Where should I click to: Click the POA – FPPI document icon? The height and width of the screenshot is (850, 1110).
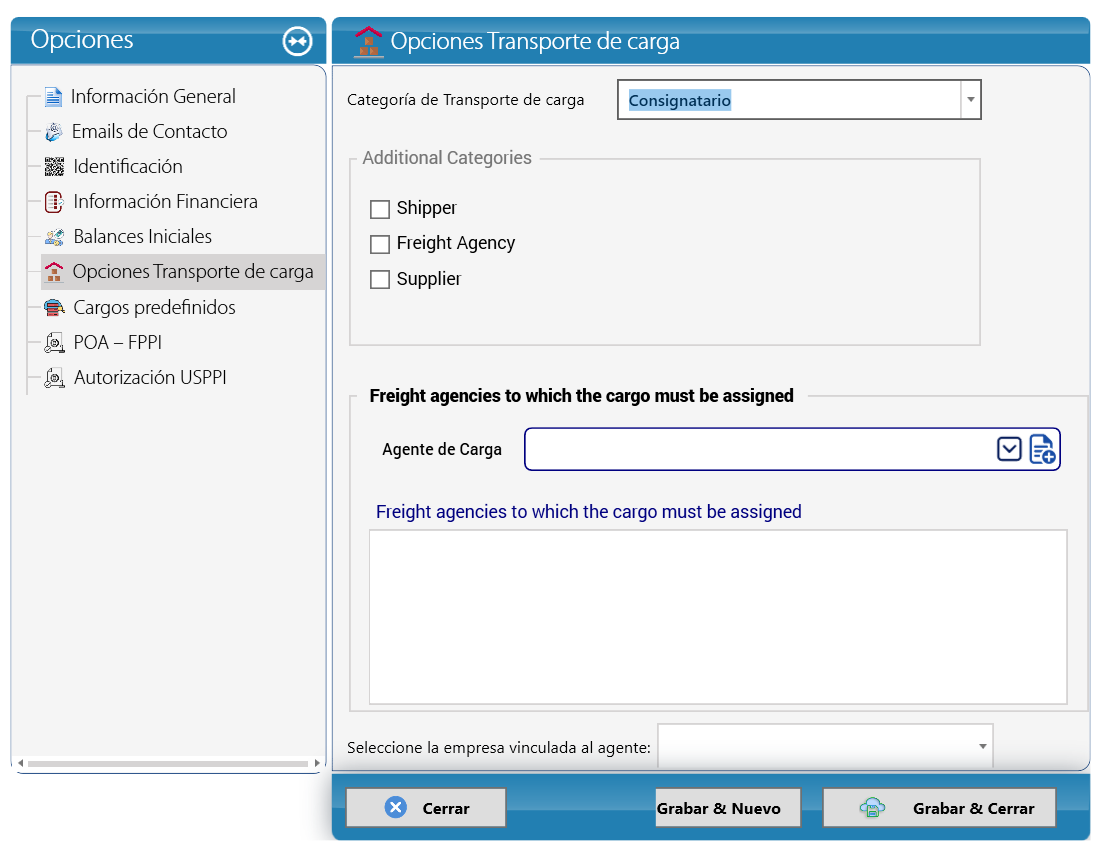pyautogui.click(x=54, y=343)
